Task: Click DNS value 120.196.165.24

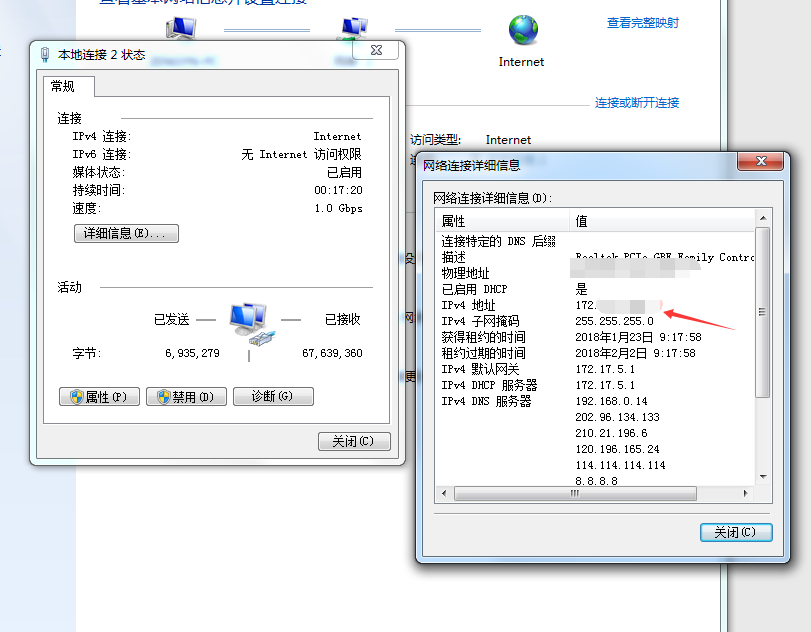Action: pyautogui.click(x=617, y=449)
